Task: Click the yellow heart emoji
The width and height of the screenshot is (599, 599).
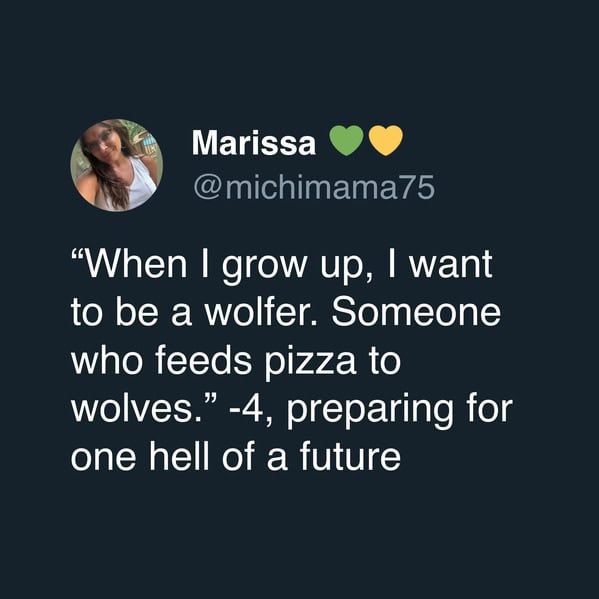Action: [x=386, y=140]
